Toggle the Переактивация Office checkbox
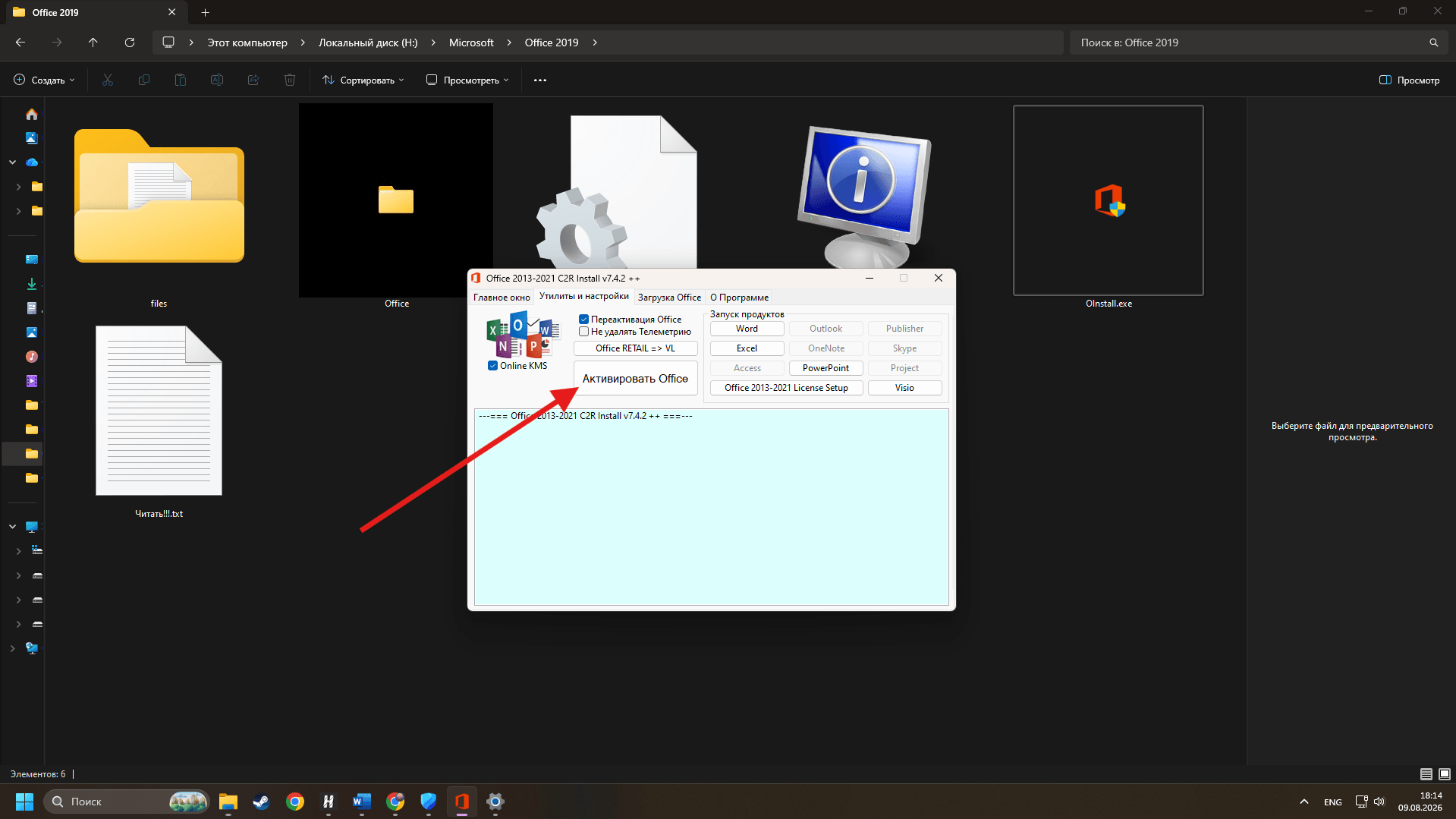 click(583, 320)
